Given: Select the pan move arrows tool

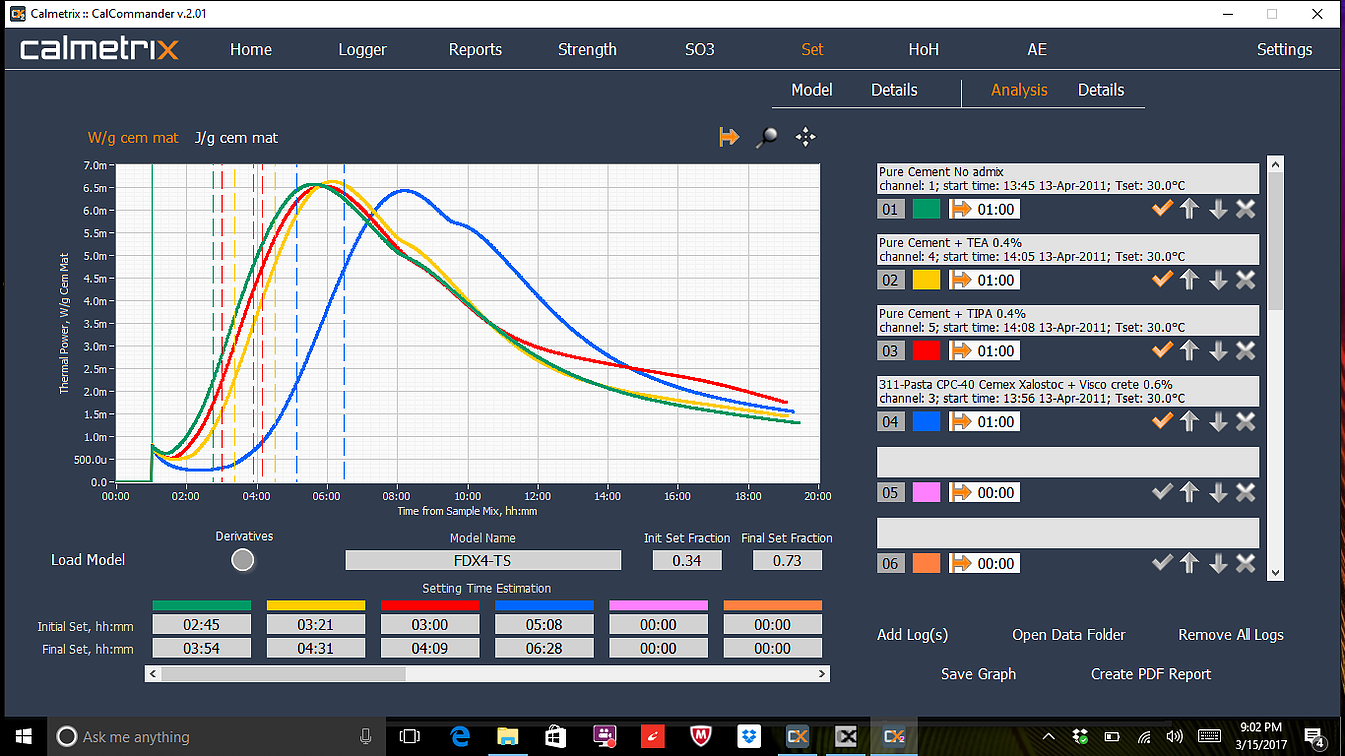Looking at the screenshot, I should tap(805, 138).
